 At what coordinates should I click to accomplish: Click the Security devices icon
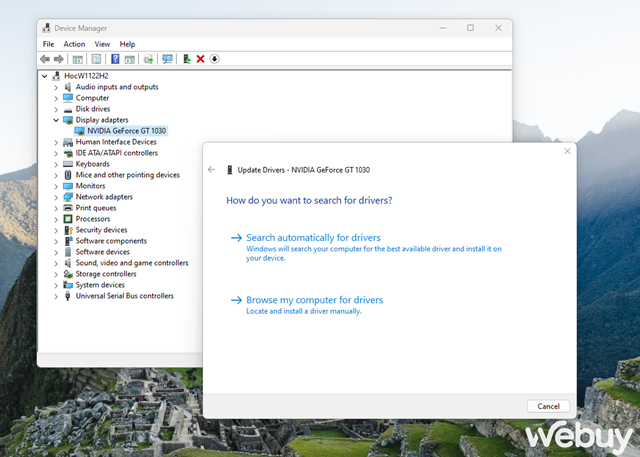(x=68, y=230)
